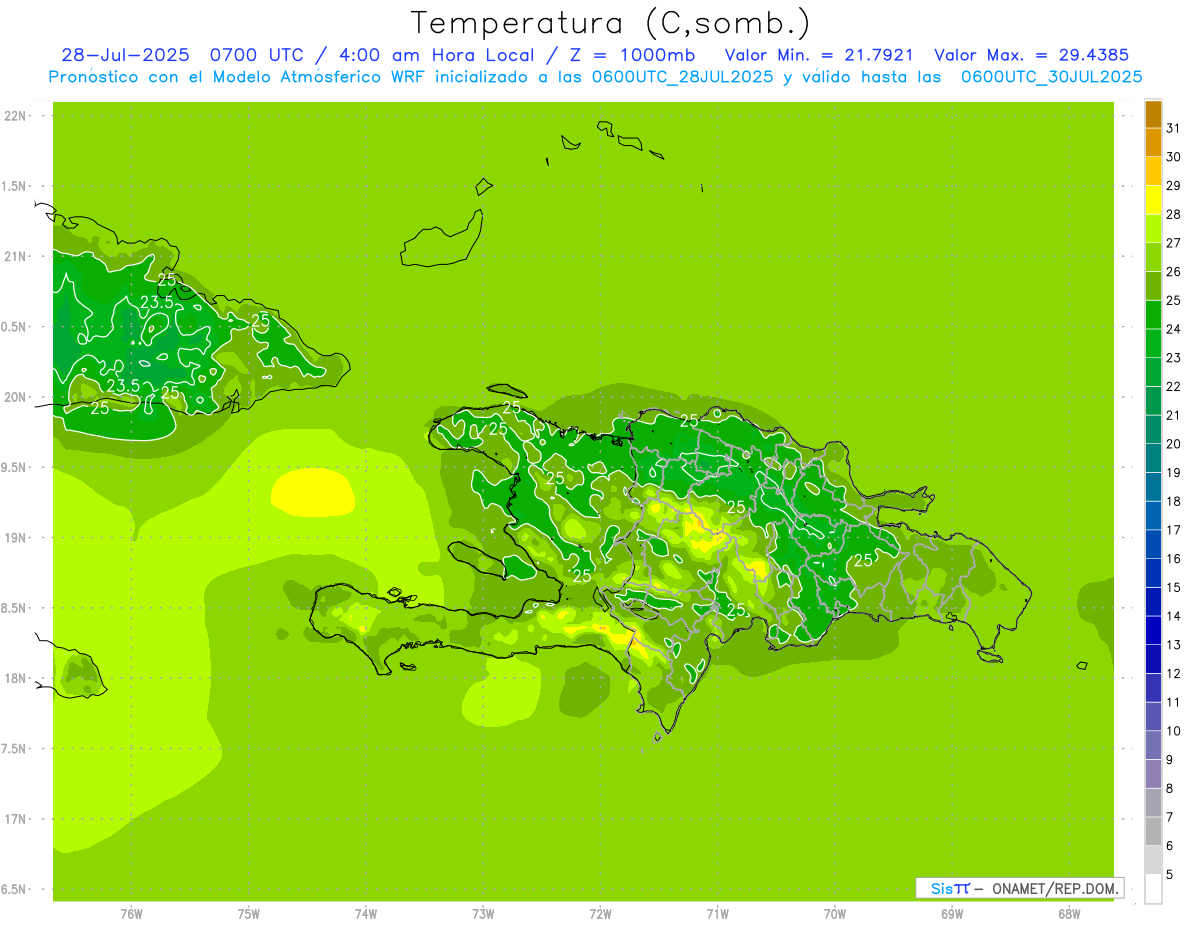Click the "Valor Min. = 21.7921" text

click(818, 55)
